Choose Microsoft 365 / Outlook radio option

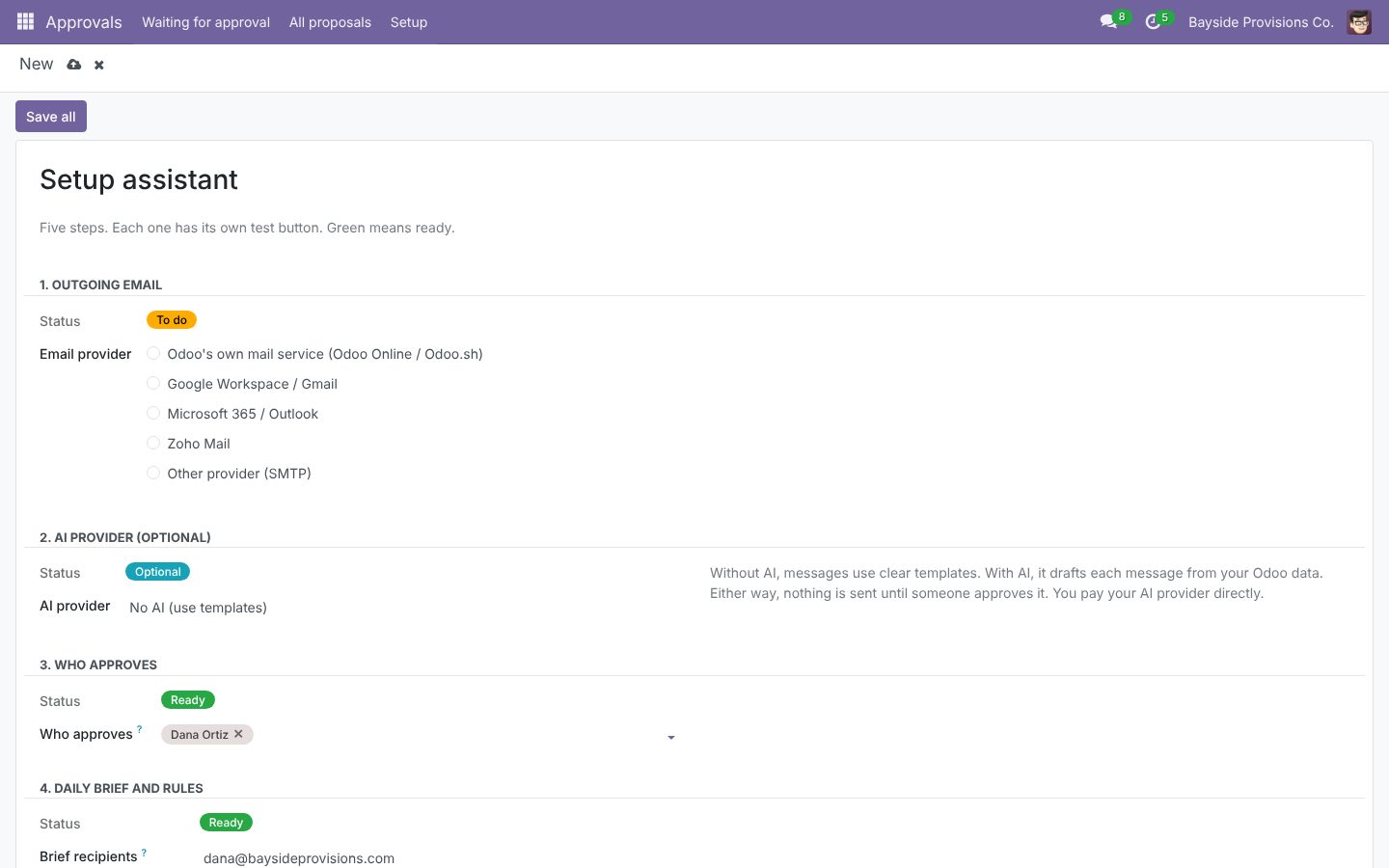coord(153,413)
